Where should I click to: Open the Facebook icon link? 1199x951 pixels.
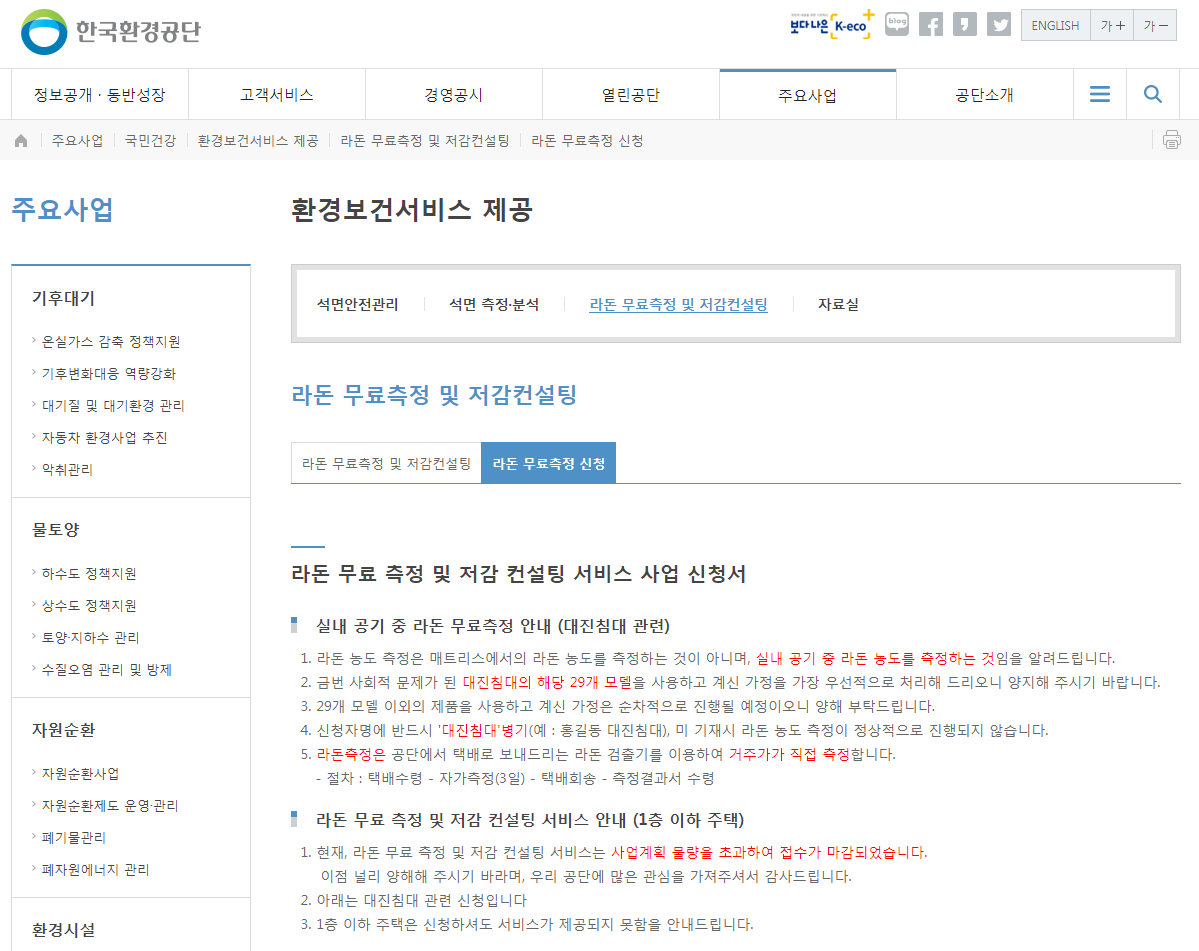coord(931,24)
